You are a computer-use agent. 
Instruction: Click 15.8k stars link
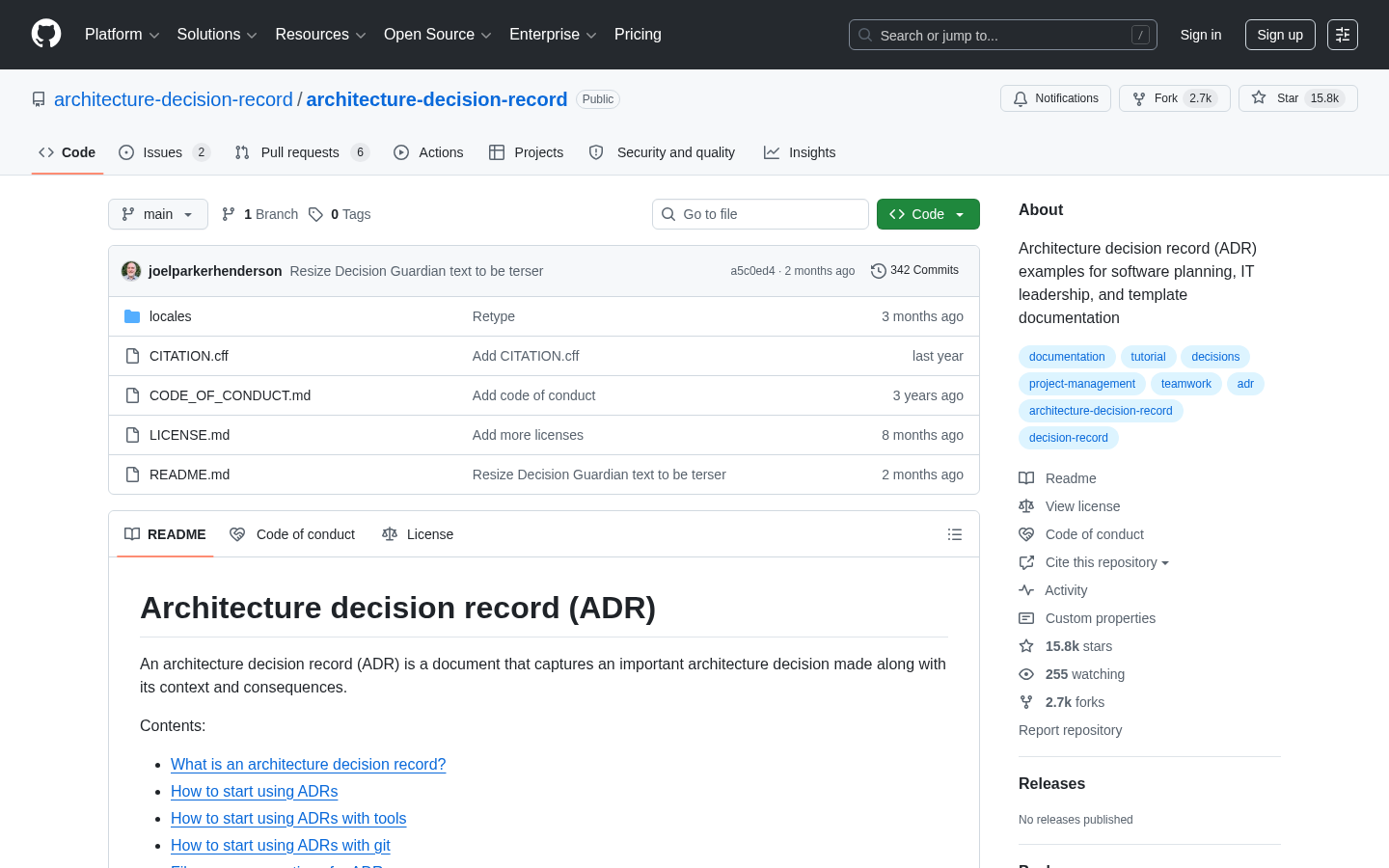tap(1066, 646)
